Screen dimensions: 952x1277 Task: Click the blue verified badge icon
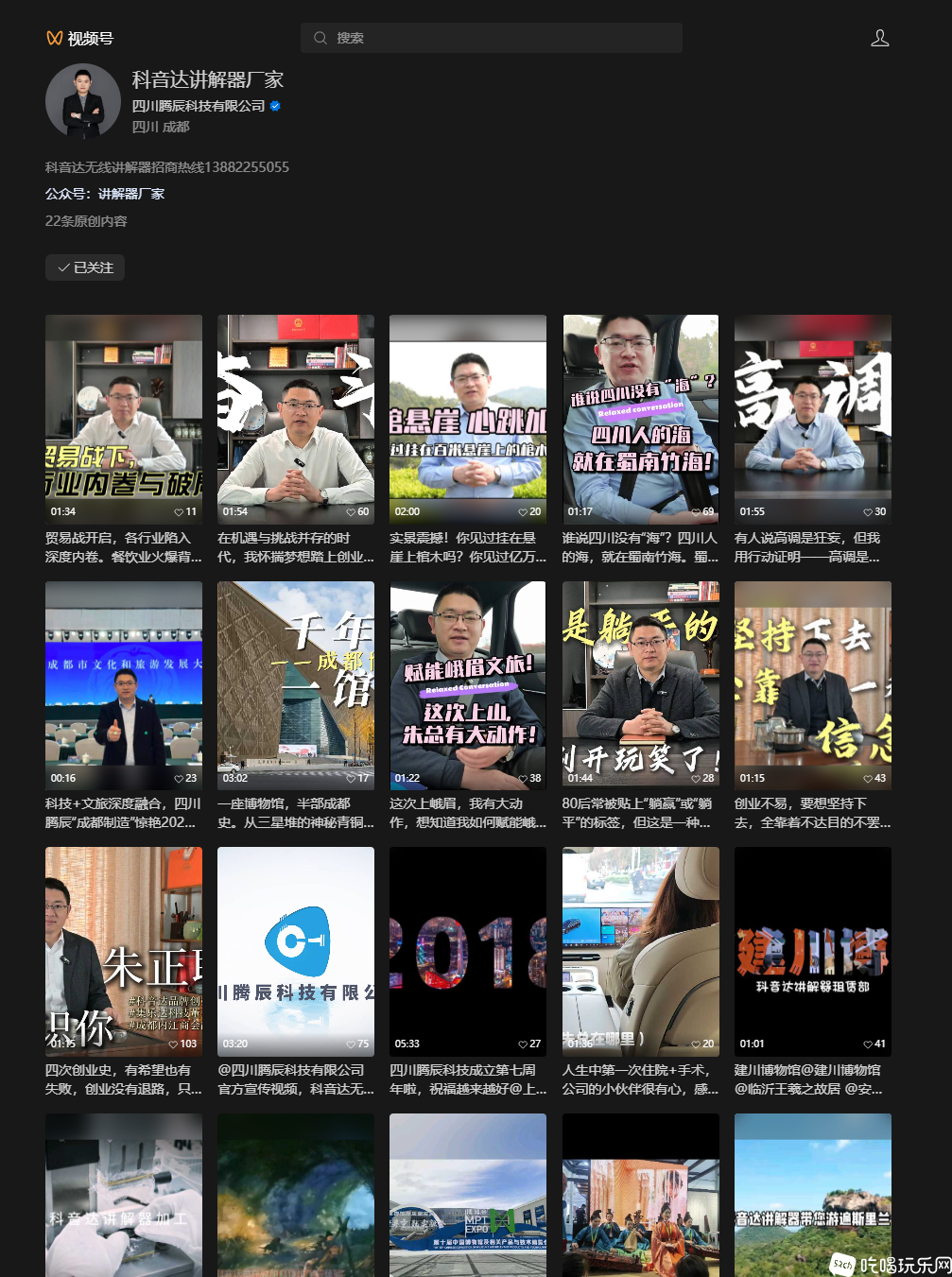point(275,106)
